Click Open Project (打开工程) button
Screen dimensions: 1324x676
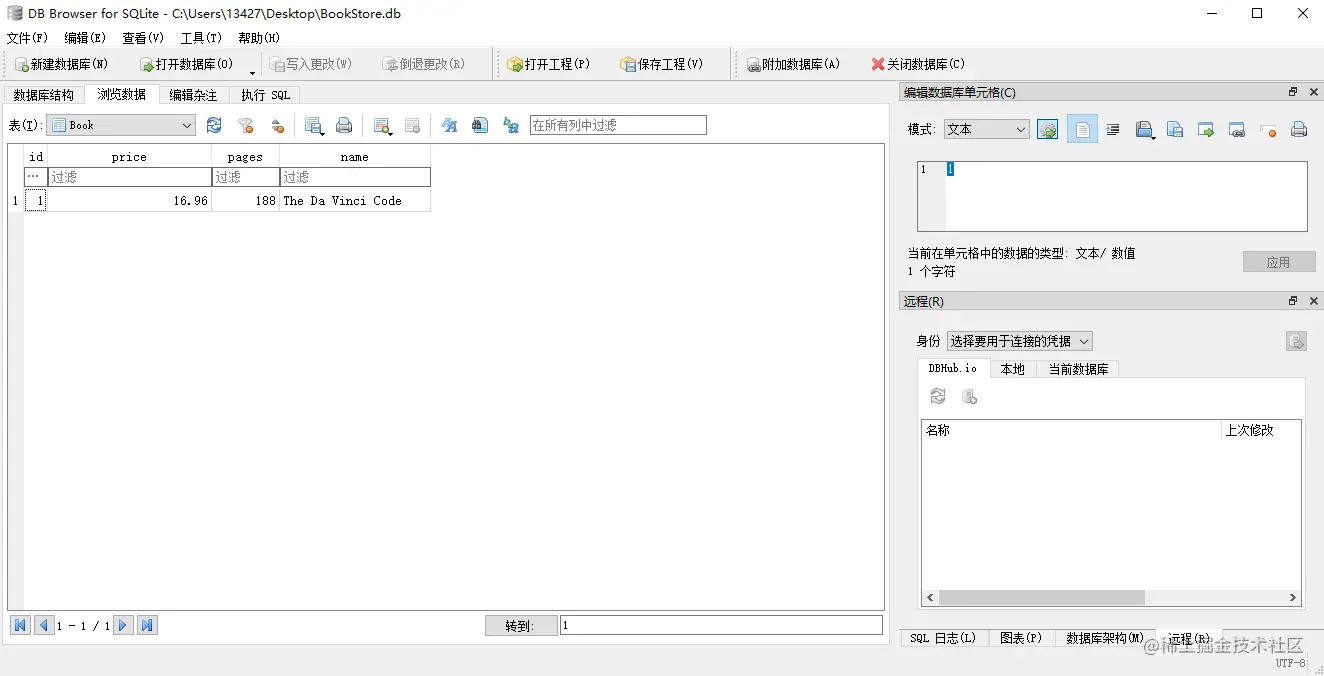tap(549, 64)
